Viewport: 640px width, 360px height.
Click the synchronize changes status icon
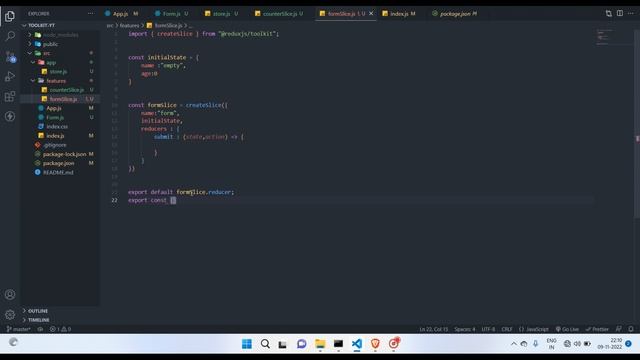click(40, 329)
